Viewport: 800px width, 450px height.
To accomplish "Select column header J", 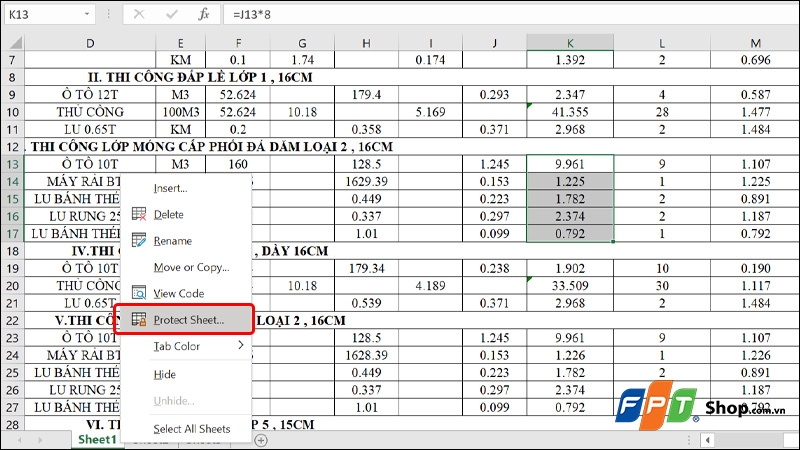I will [494, 43].
